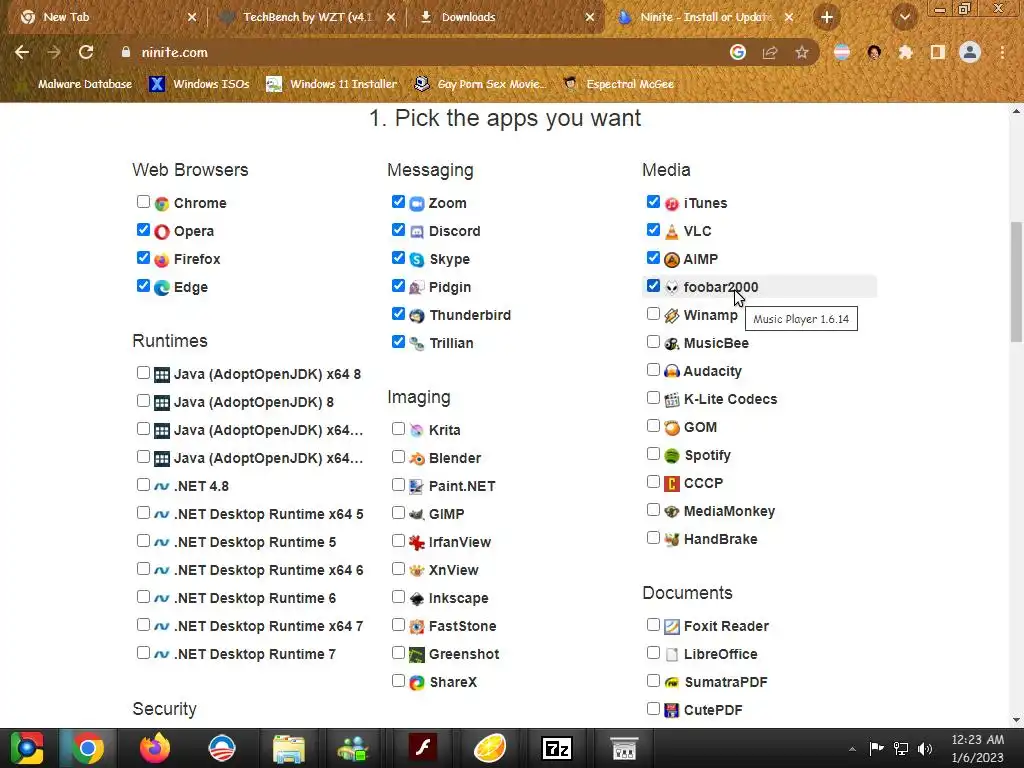The height and width of the screenshot is (768, 1024).
Task: Click the Google icon in address bar
Action: tap(738, 52)
